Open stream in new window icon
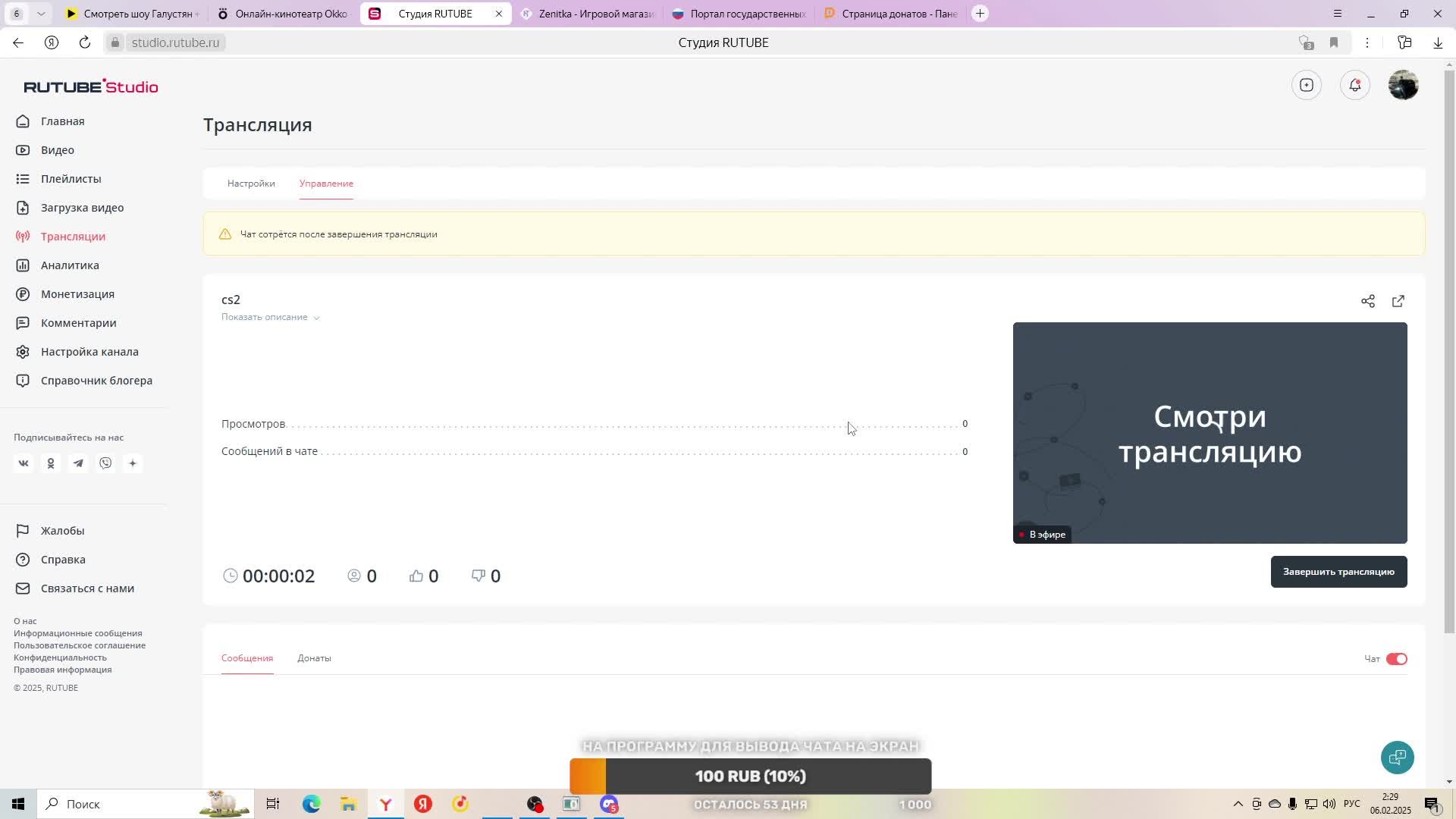1456x819 pixels. [x=1398, y=301]
